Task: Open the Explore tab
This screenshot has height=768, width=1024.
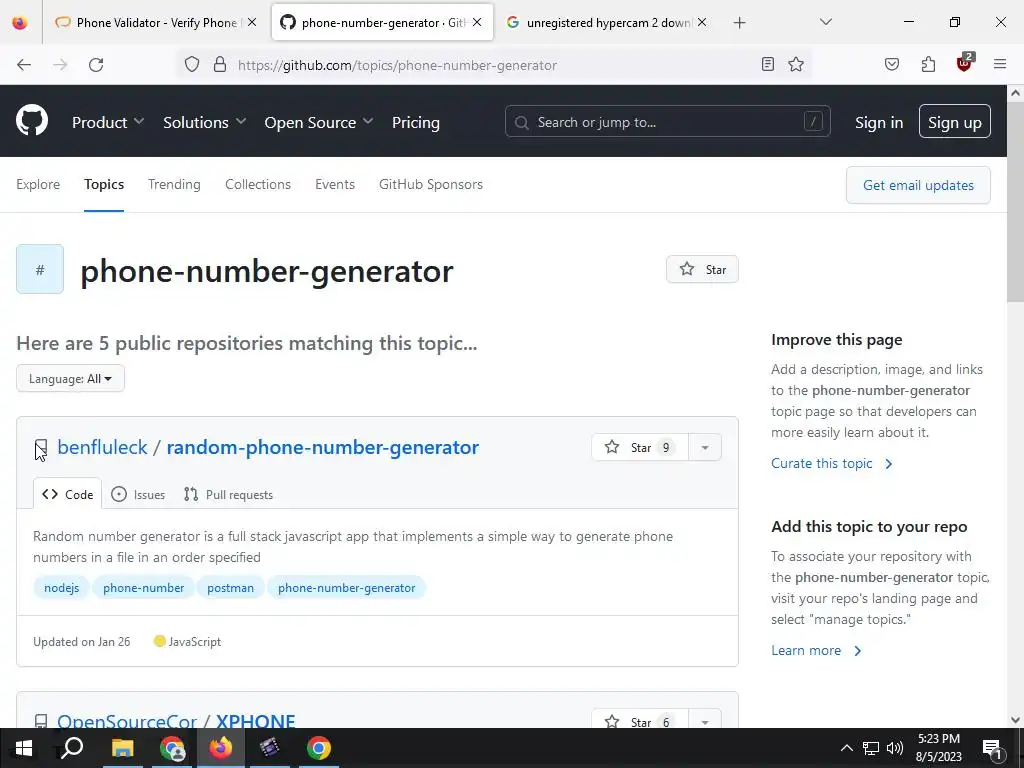Action: click(38, 184)
